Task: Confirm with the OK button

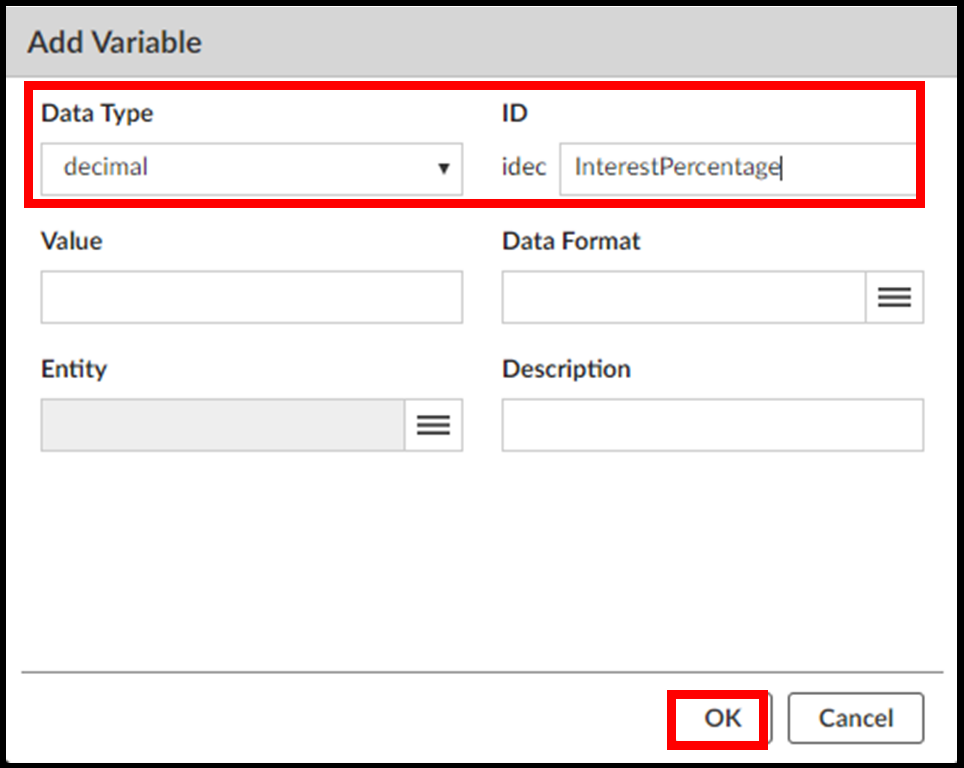Action: pos(722,718)
